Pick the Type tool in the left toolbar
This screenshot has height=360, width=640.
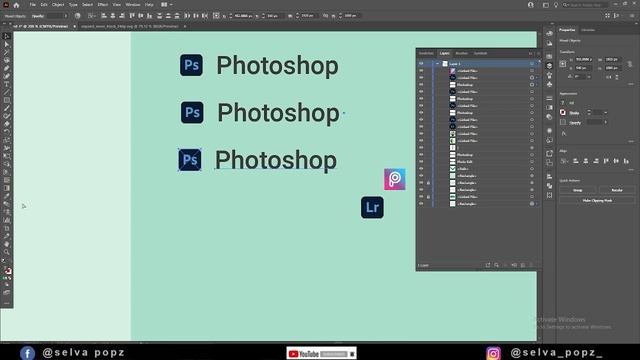7,84
